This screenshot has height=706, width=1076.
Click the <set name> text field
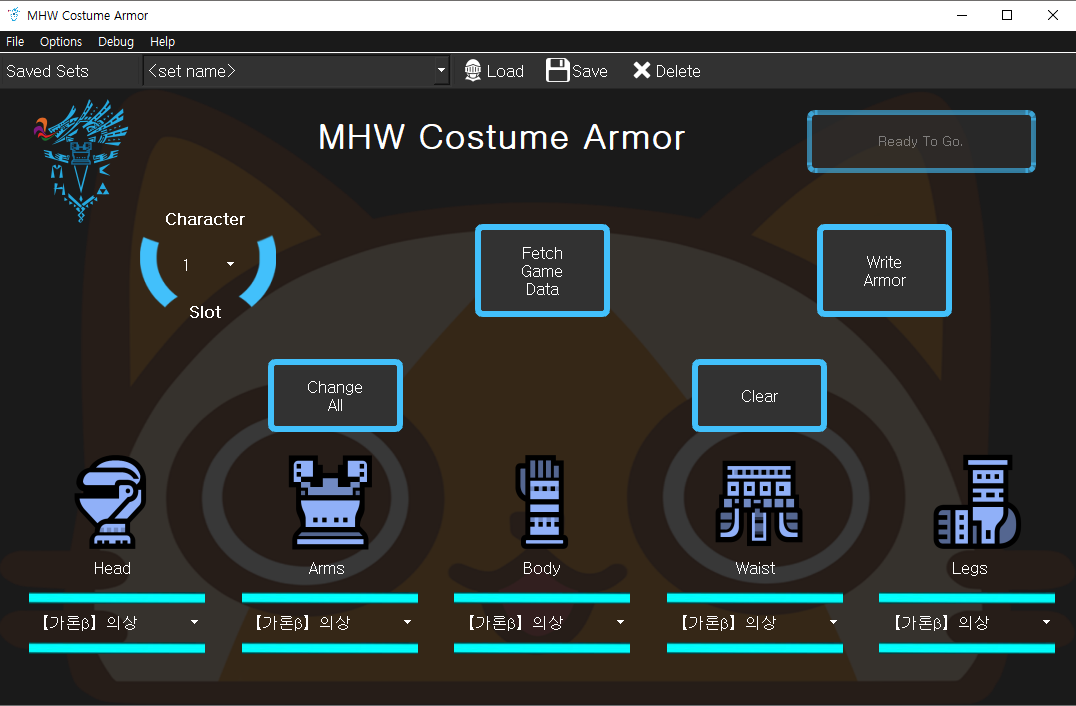pos(289,71)
